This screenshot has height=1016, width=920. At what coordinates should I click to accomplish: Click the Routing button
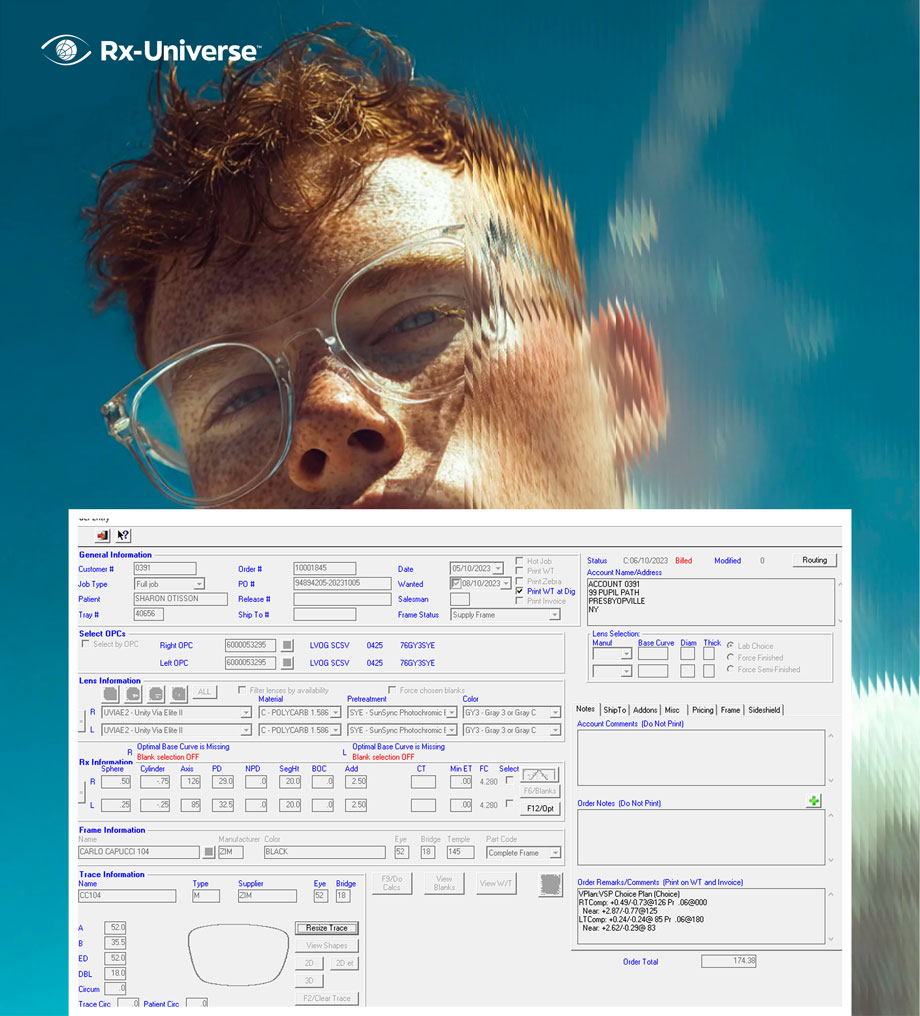(814, 560)
